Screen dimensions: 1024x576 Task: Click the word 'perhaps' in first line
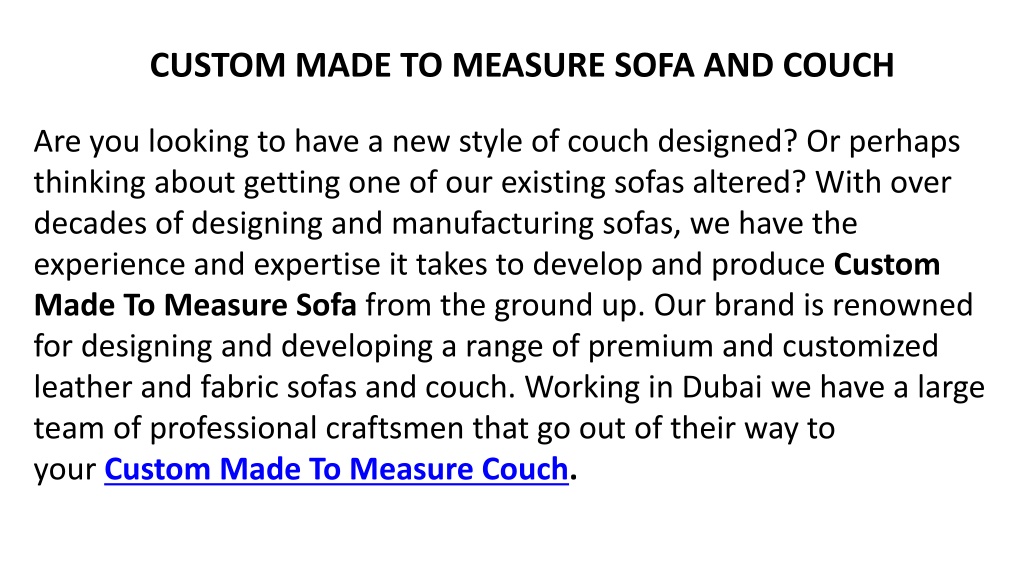click(x=904, y=144)
